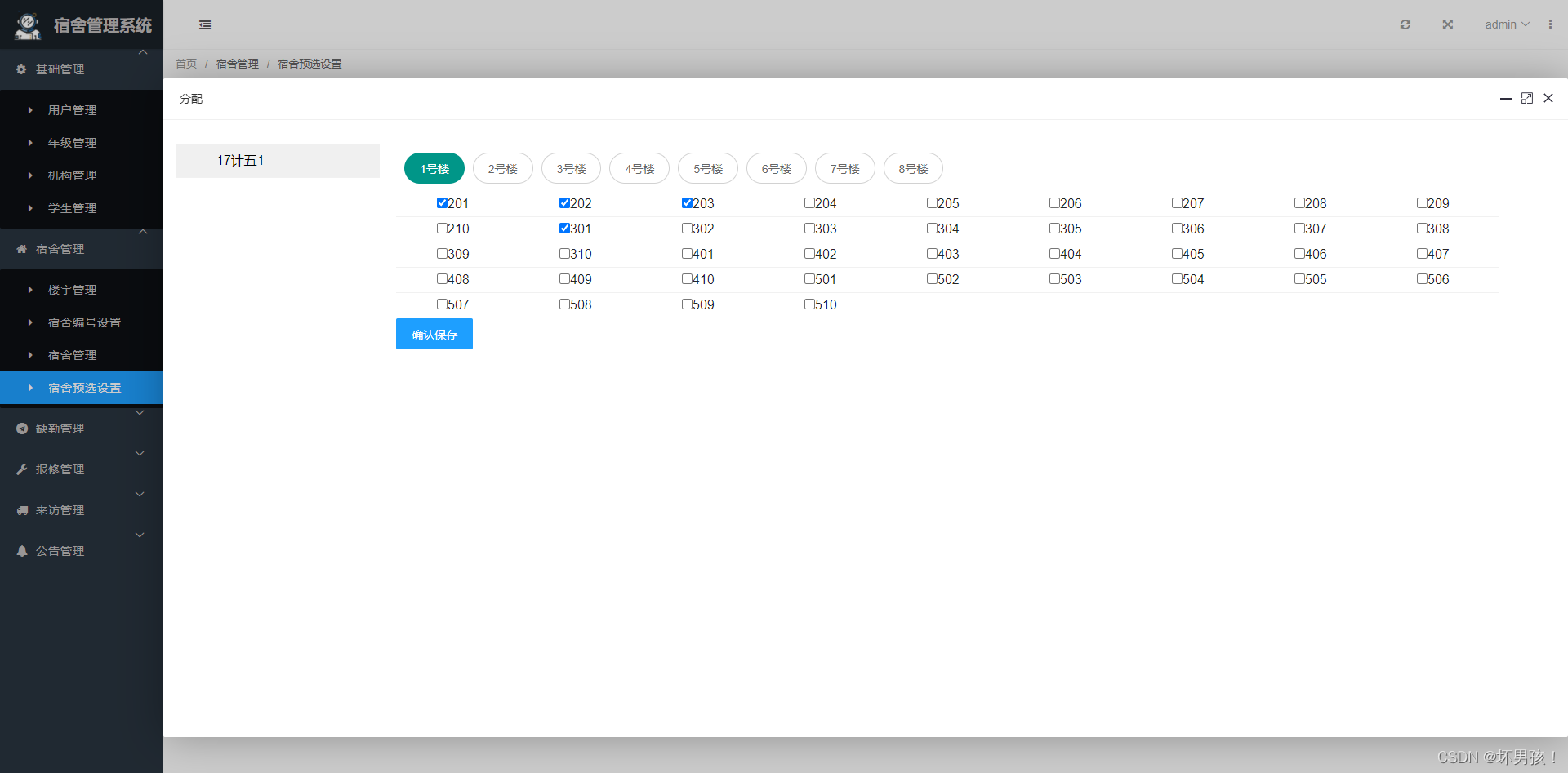The image size is (1568, 773).
Task: Click the 确认保存 button
Action: click(434, 334)
